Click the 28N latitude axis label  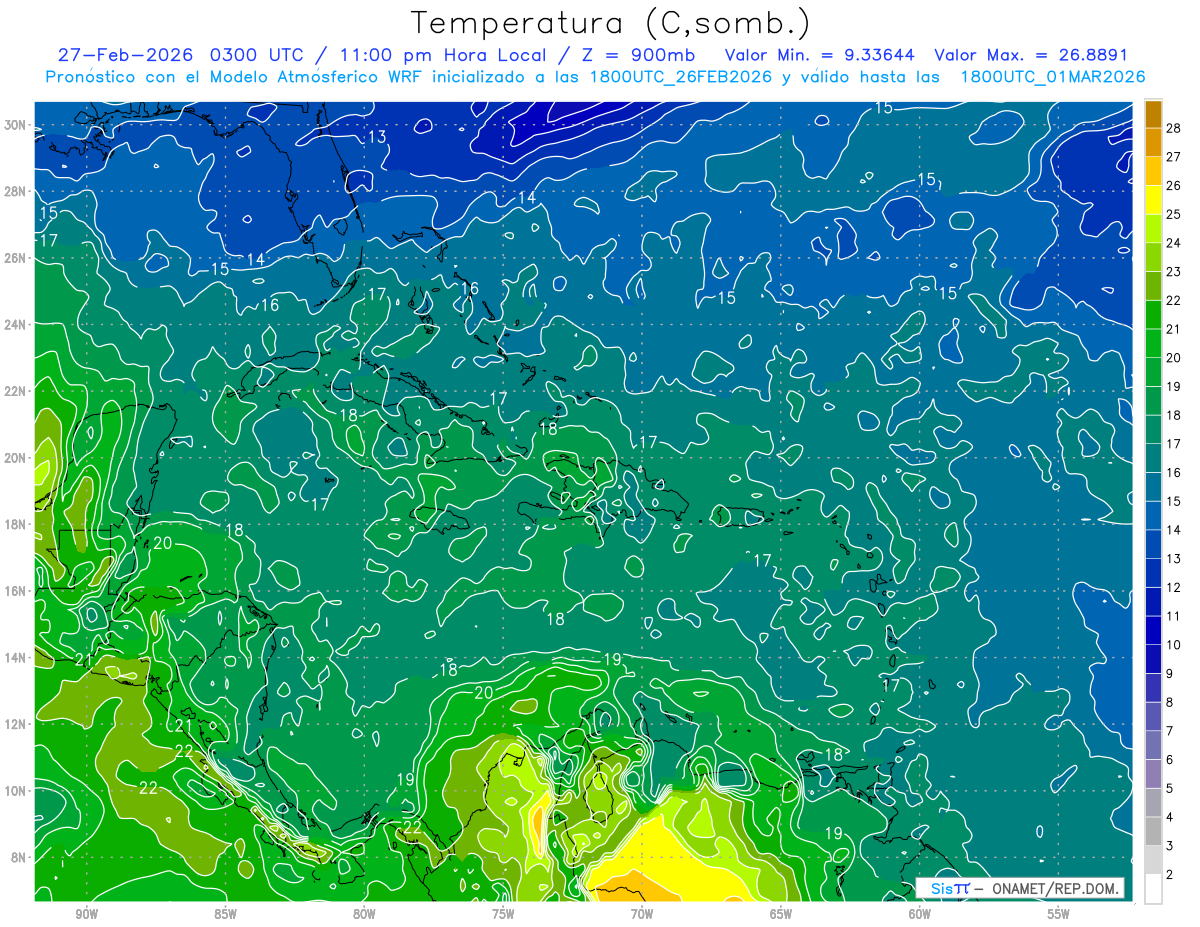click(x=16, y=191)
